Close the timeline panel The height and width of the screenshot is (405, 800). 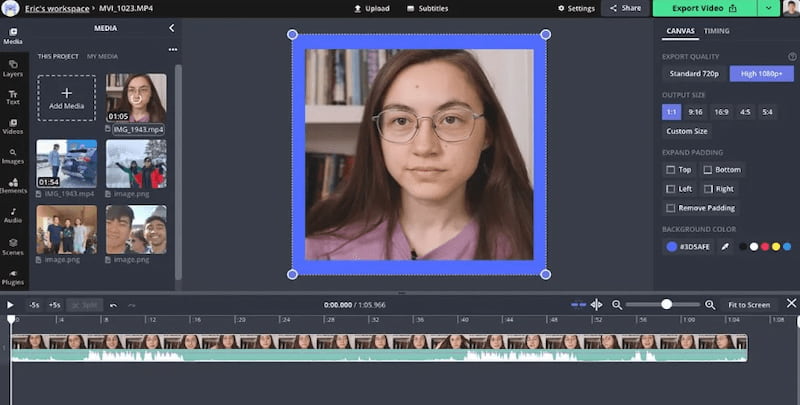point(791,303)
